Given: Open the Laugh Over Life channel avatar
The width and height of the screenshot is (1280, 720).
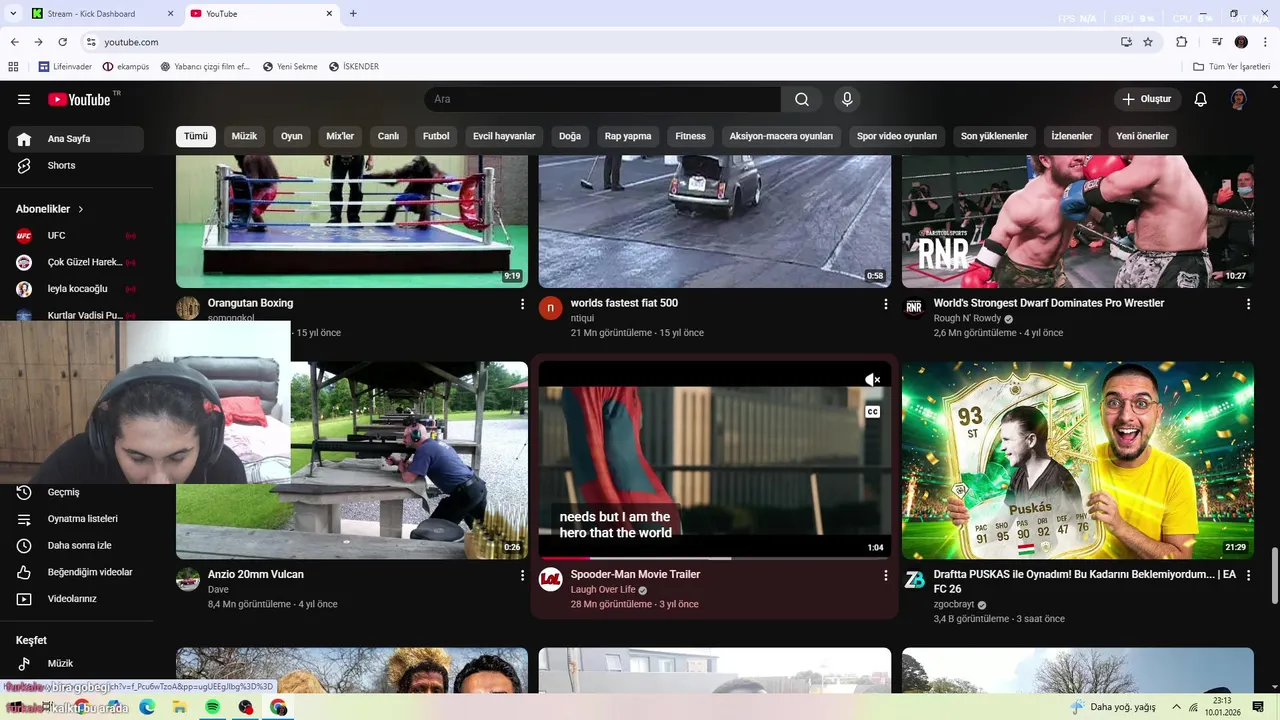Looking at the screenshot, I should point(551,579).
